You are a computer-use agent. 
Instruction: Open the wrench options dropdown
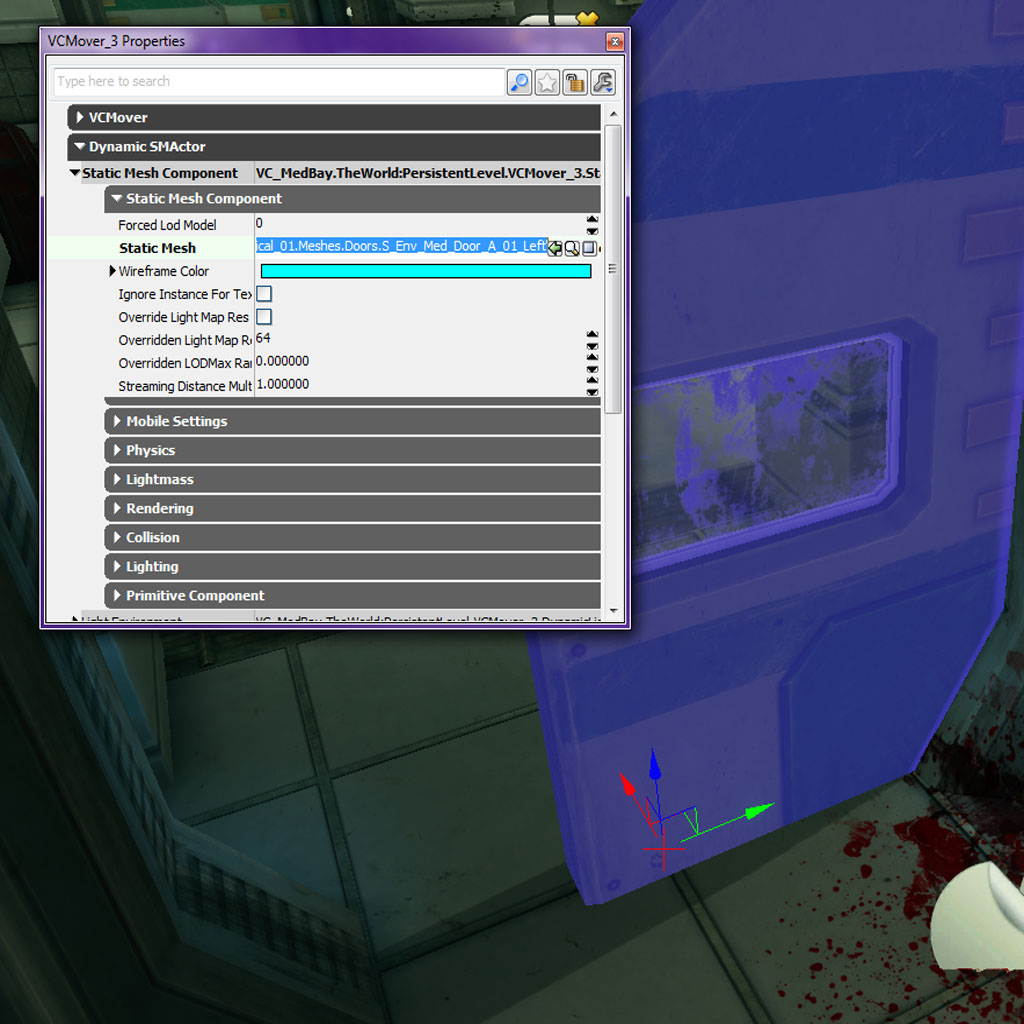click(603, 82)
